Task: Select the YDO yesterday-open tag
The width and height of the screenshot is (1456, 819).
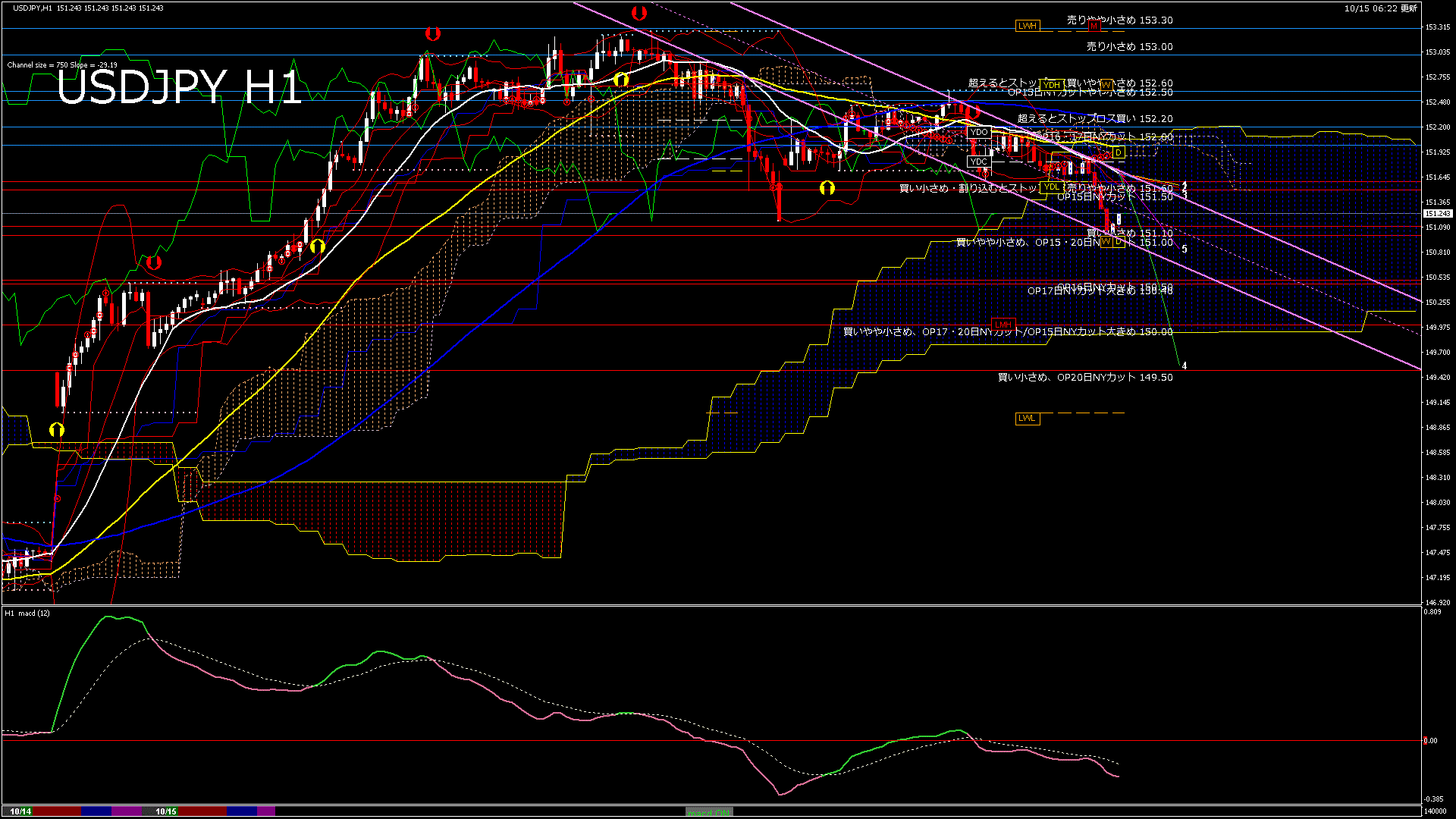Action: [x=979, y=132]
